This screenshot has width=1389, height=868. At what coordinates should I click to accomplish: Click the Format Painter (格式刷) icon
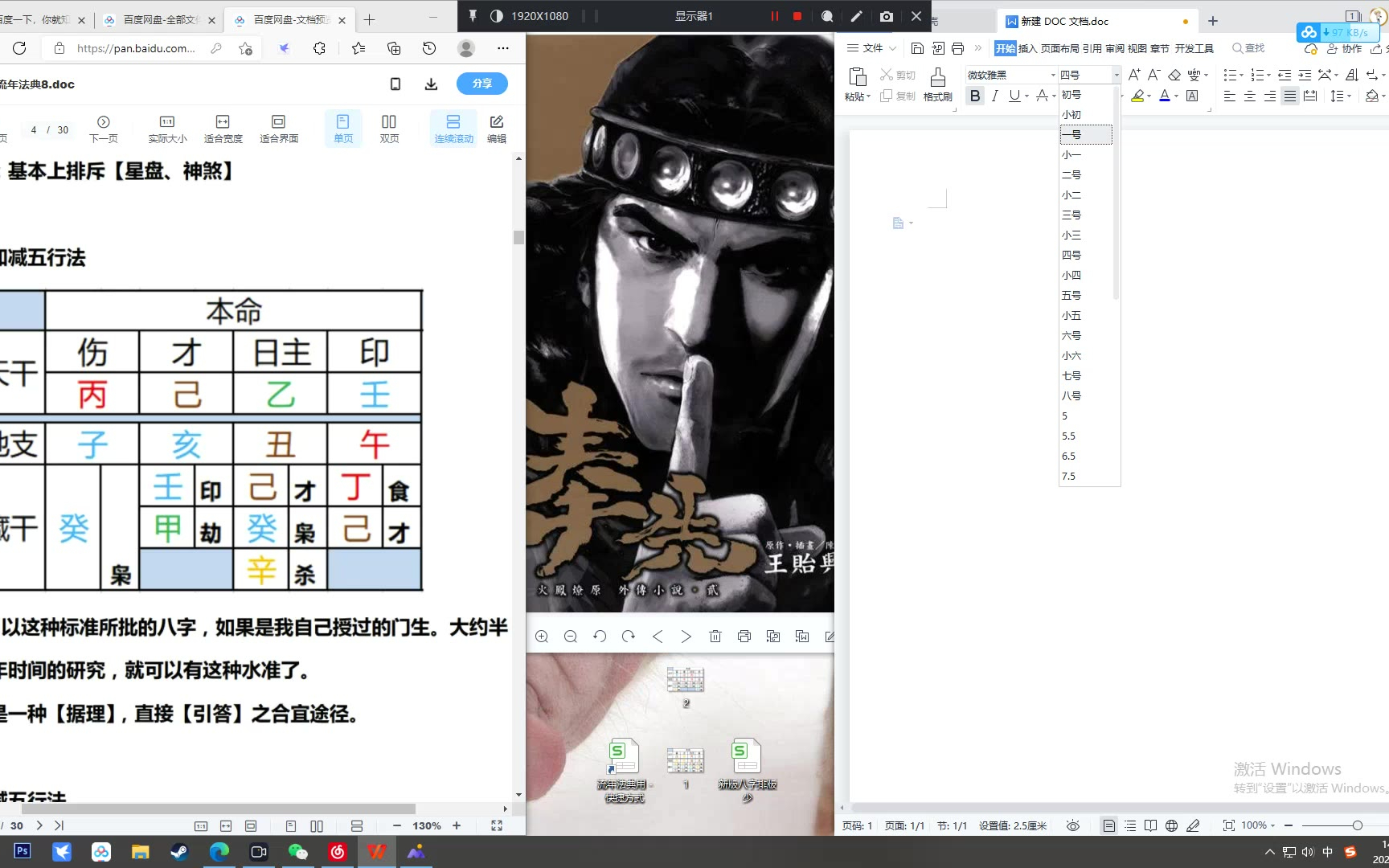coord(937,84)
